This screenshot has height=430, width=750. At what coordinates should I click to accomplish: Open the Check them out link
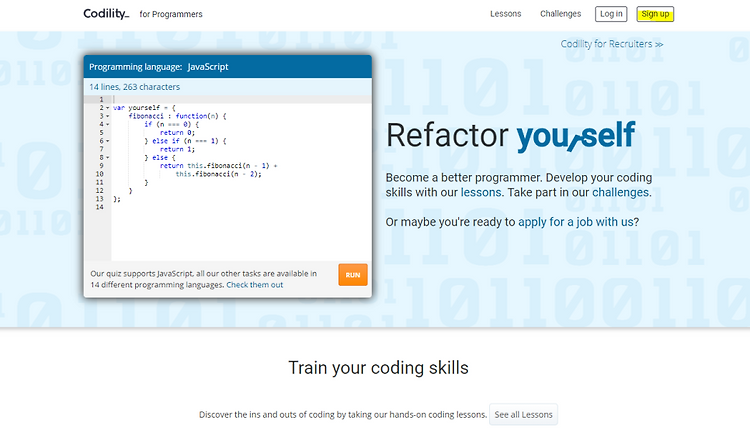click(254, 285)
